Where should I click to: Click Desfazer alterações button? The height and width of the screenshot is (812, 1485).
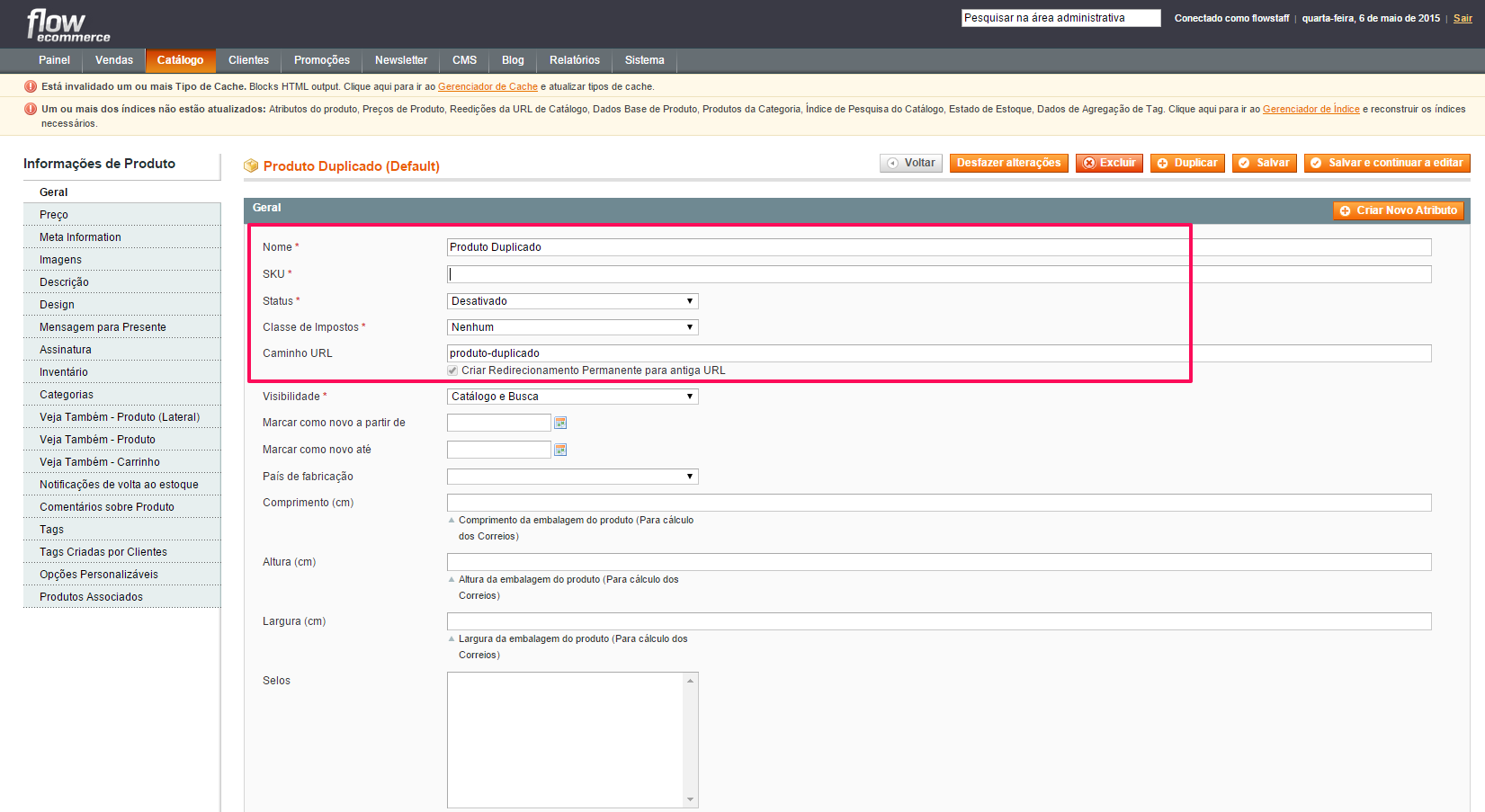(x=1009, y=163)
